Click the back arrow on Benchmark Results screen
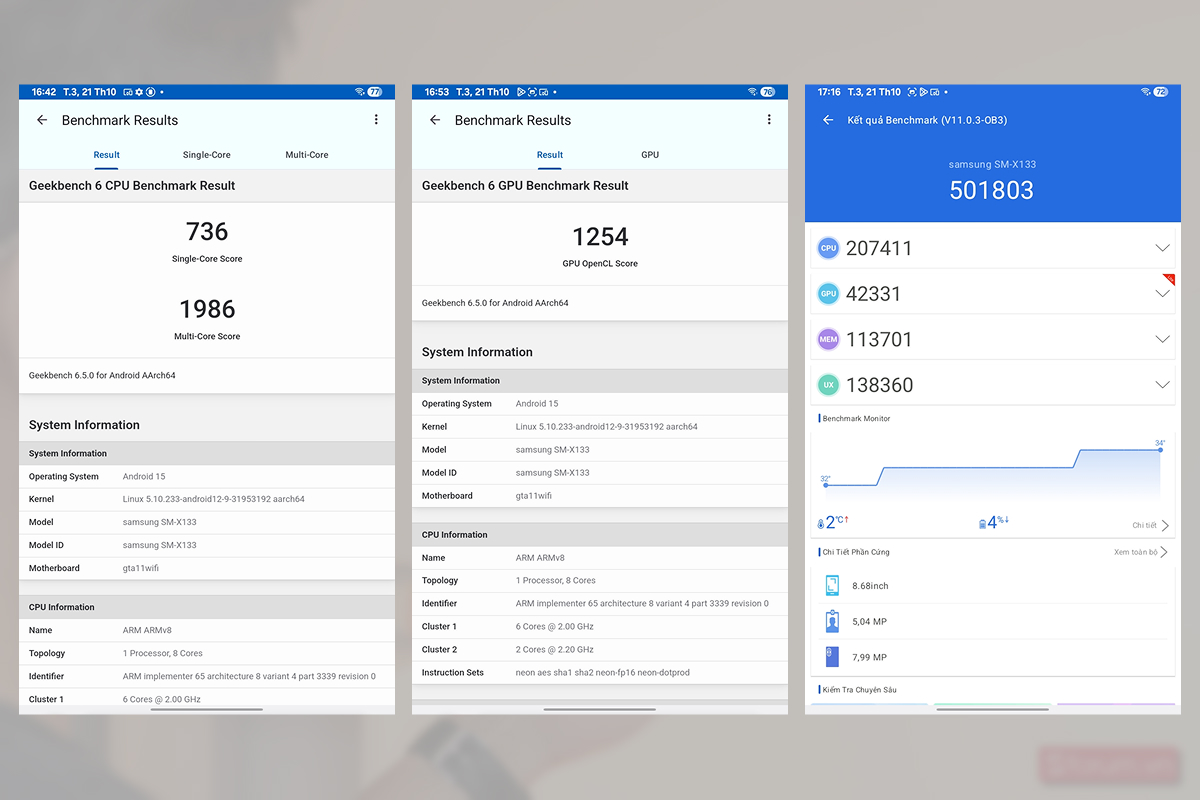The height and width of the screenshot is (800, 1200). (x=41, y=120)
